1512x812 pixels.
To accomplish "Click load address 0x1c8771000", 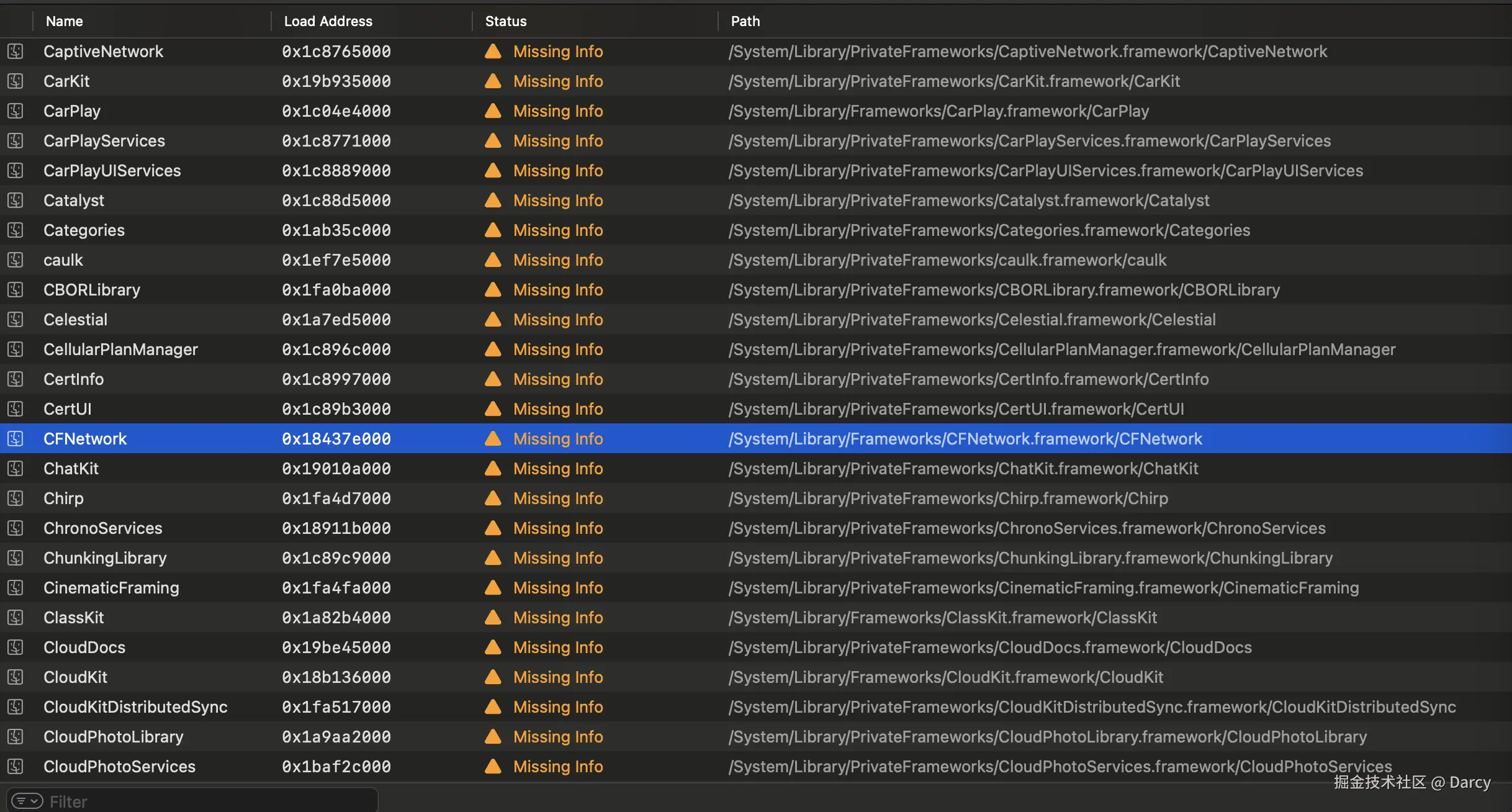I will pos(336,140).
